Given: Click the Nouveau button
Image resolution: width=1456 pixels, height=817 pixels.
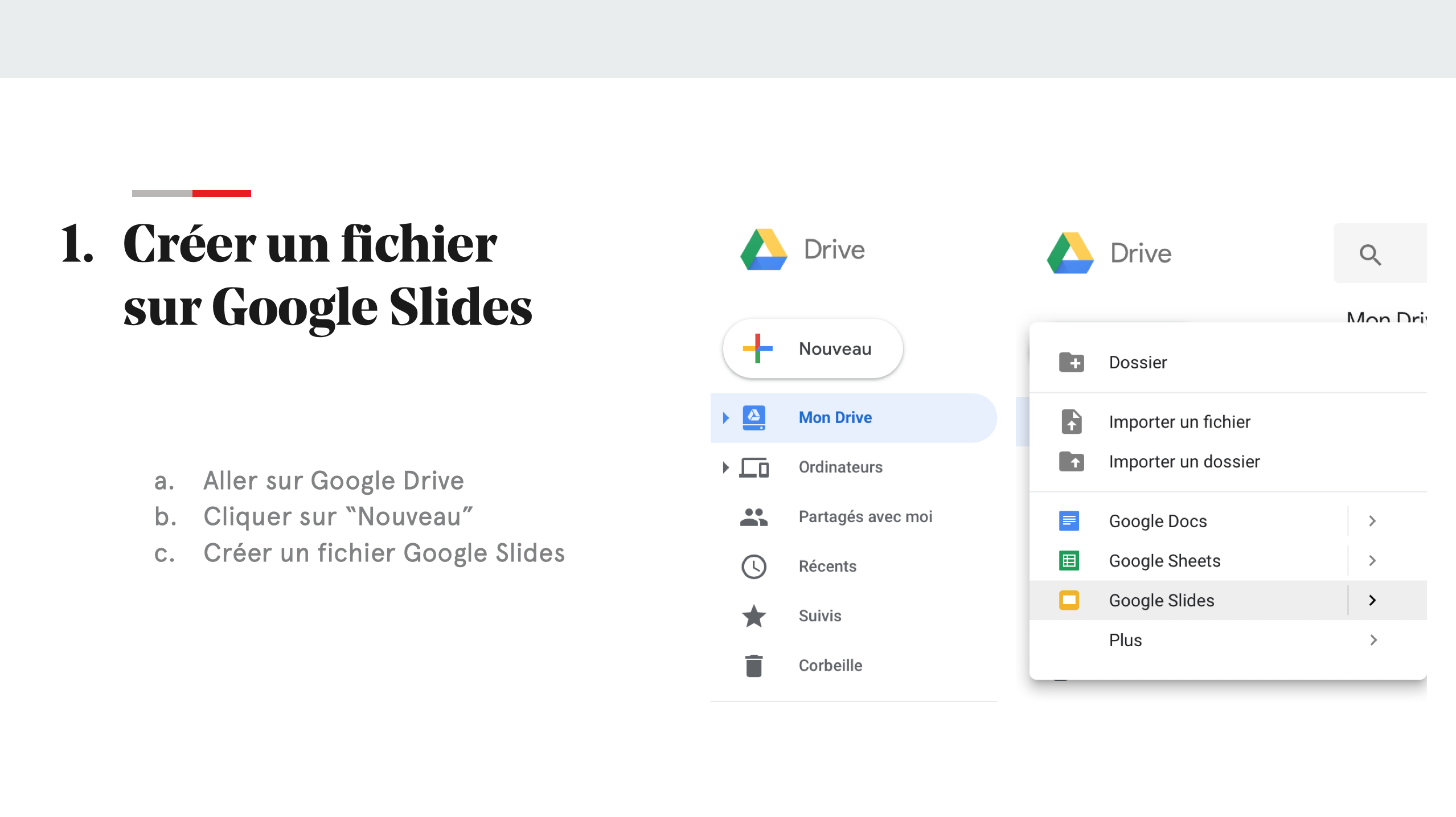Looking at the screenshot, I should 813,348.
